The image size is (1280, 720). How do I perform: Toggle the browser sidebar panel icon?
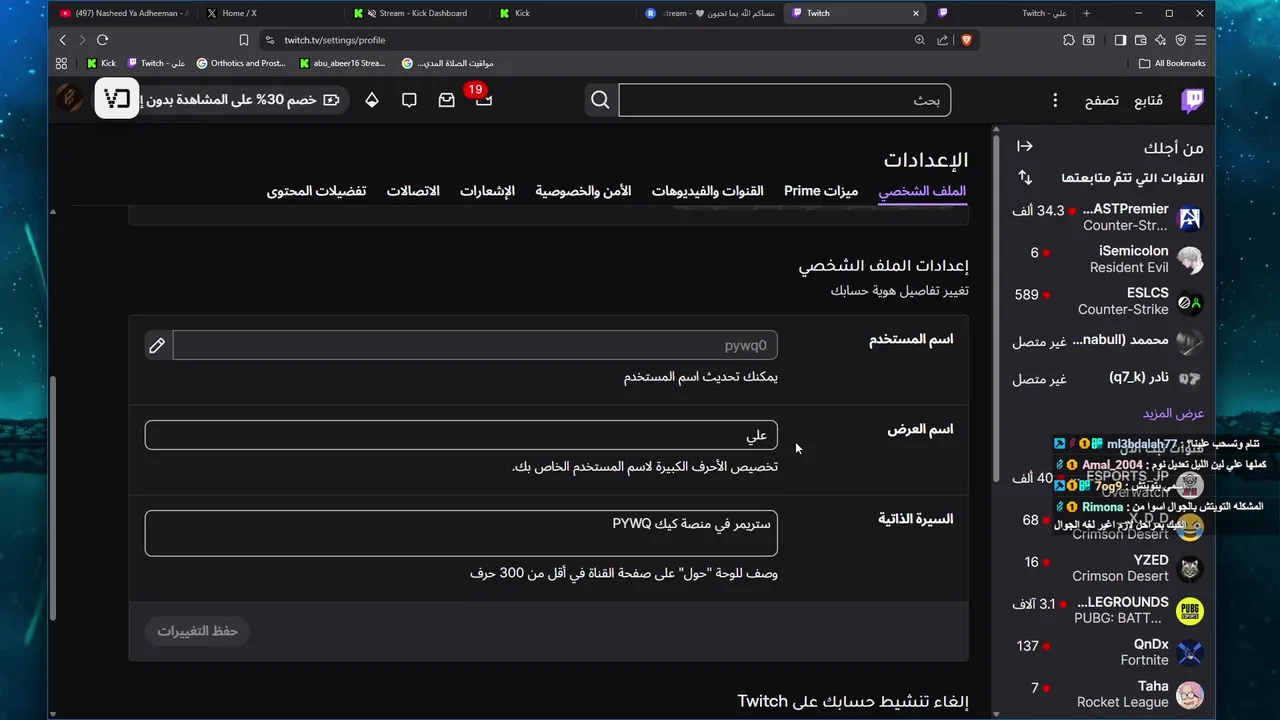(x=1120, y=40)
